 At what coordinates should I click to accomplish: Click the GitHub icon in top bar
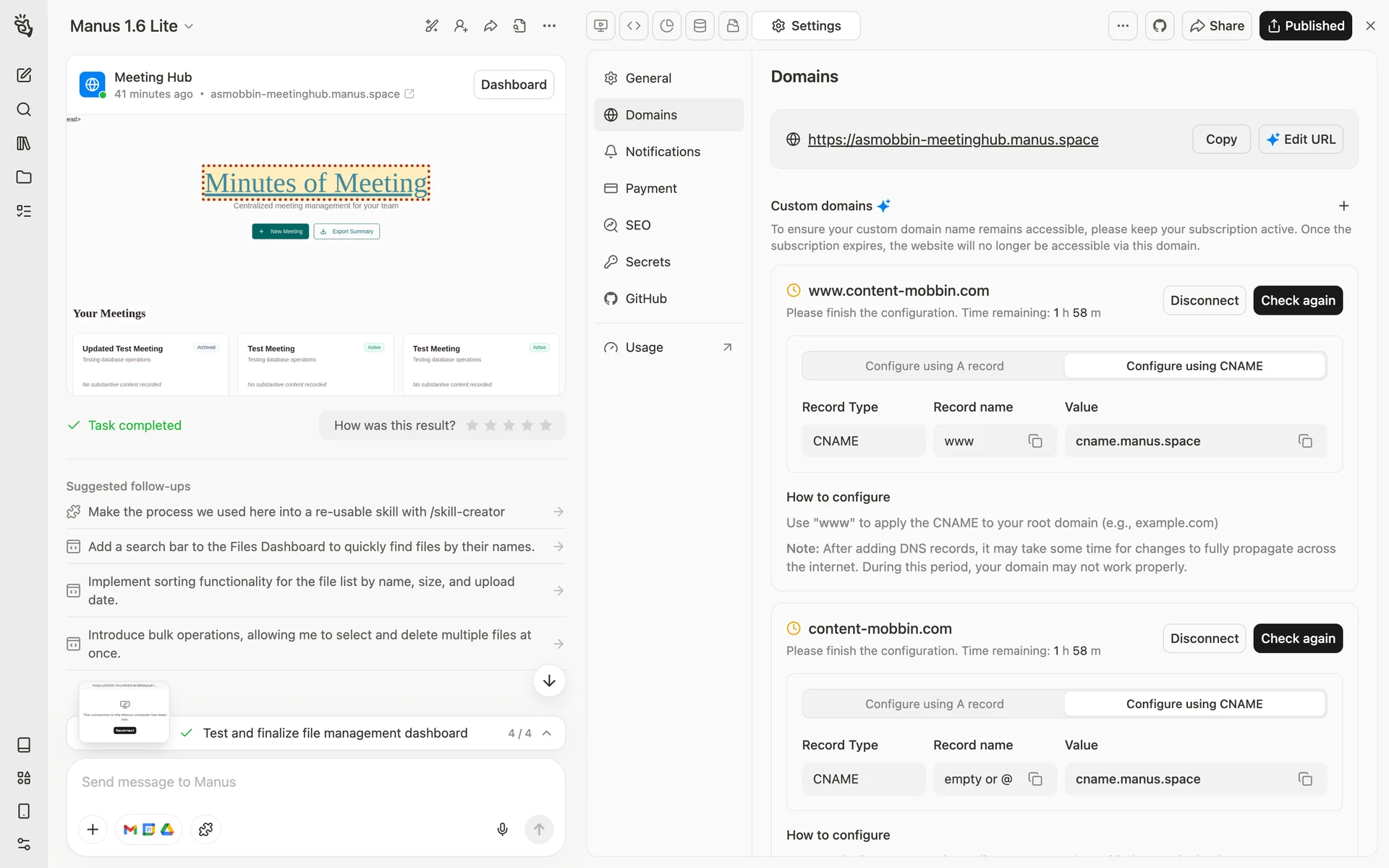pos(1159,26)
